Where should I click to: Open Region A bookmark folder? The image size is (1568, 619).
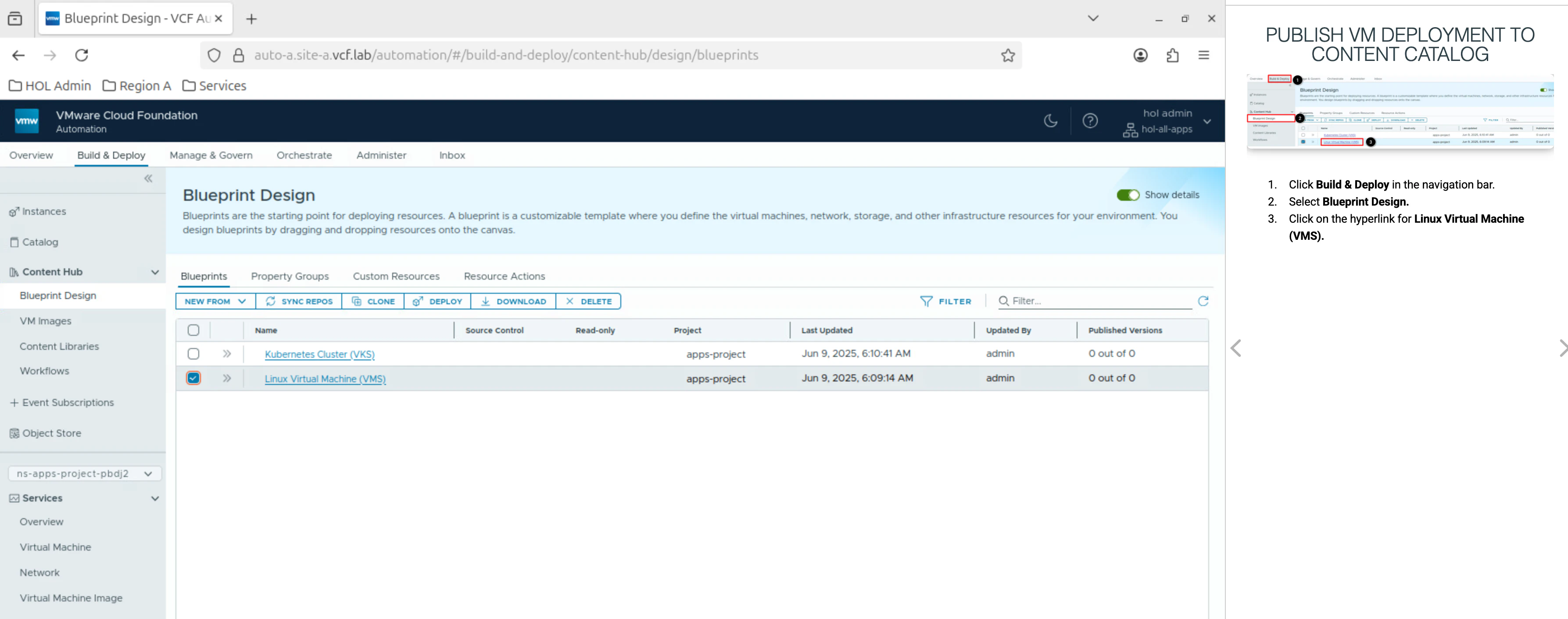point(137,86)
